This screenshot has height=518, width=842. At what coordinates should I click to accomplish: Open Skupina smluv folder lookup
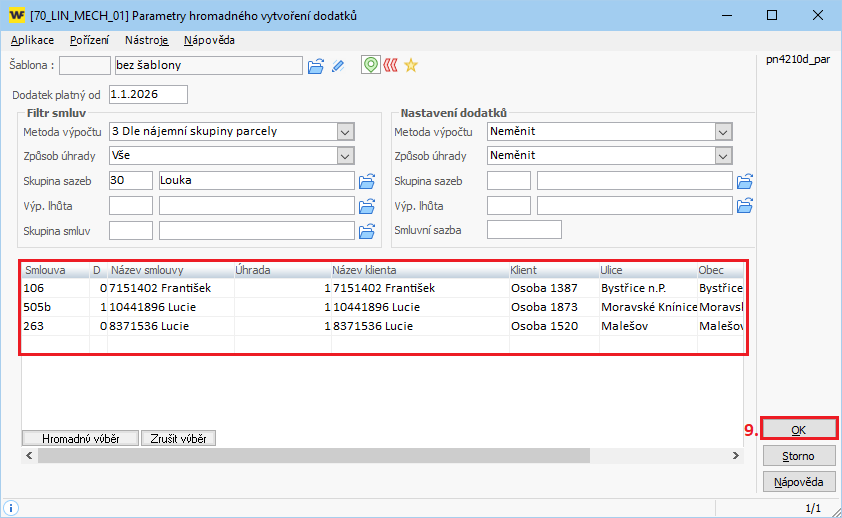(x=367, y=231)
